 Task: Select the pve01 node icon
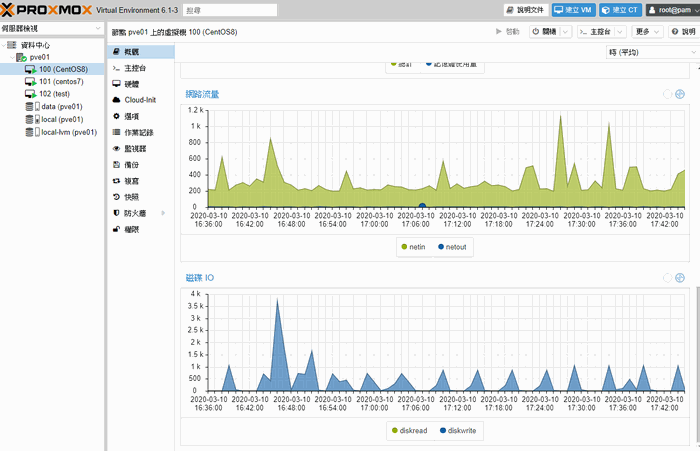pyautogui.click(x=21, y=57)
